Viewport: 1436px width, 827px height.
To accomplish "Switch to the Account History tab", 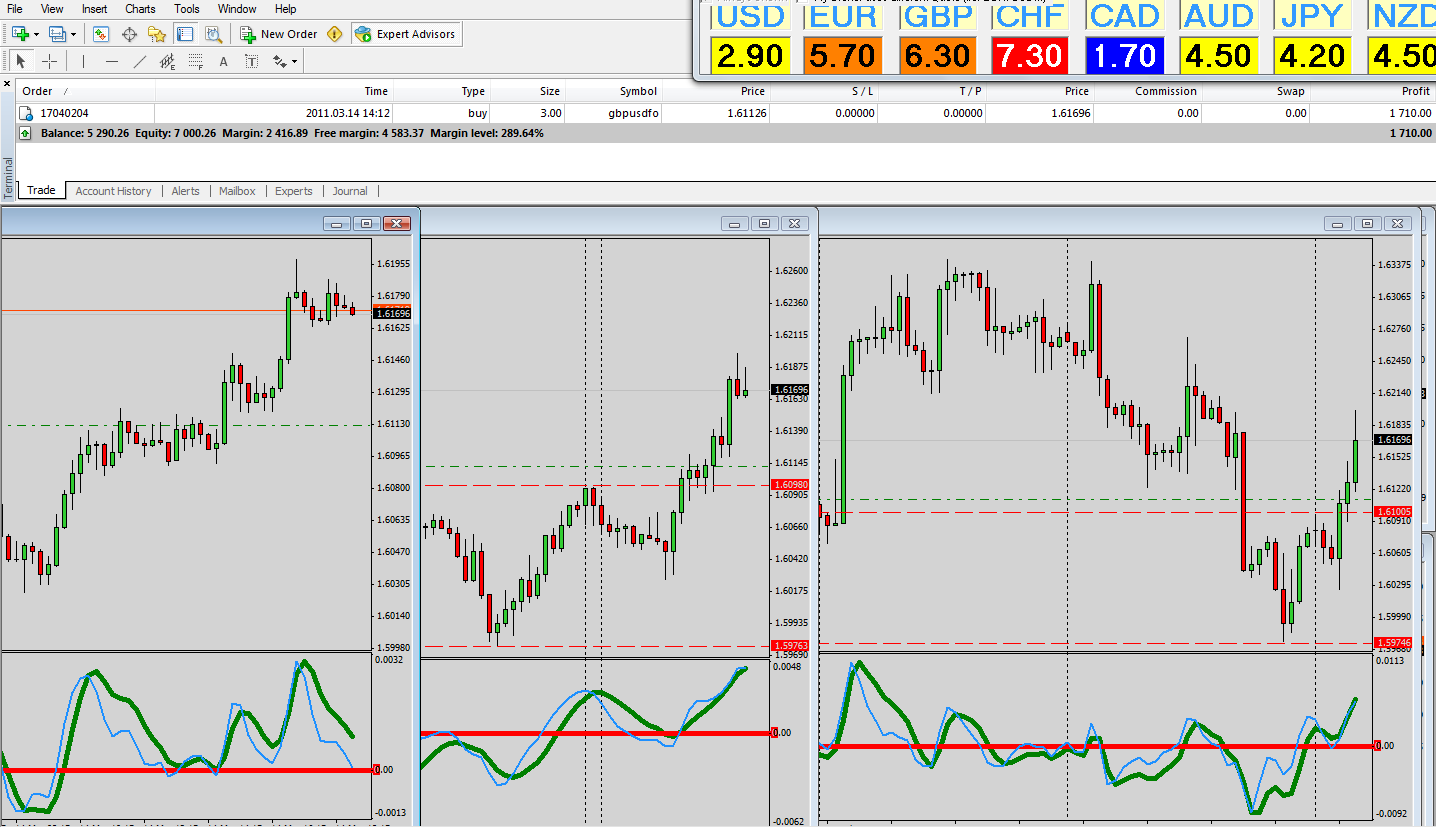I will pos(113,191).
